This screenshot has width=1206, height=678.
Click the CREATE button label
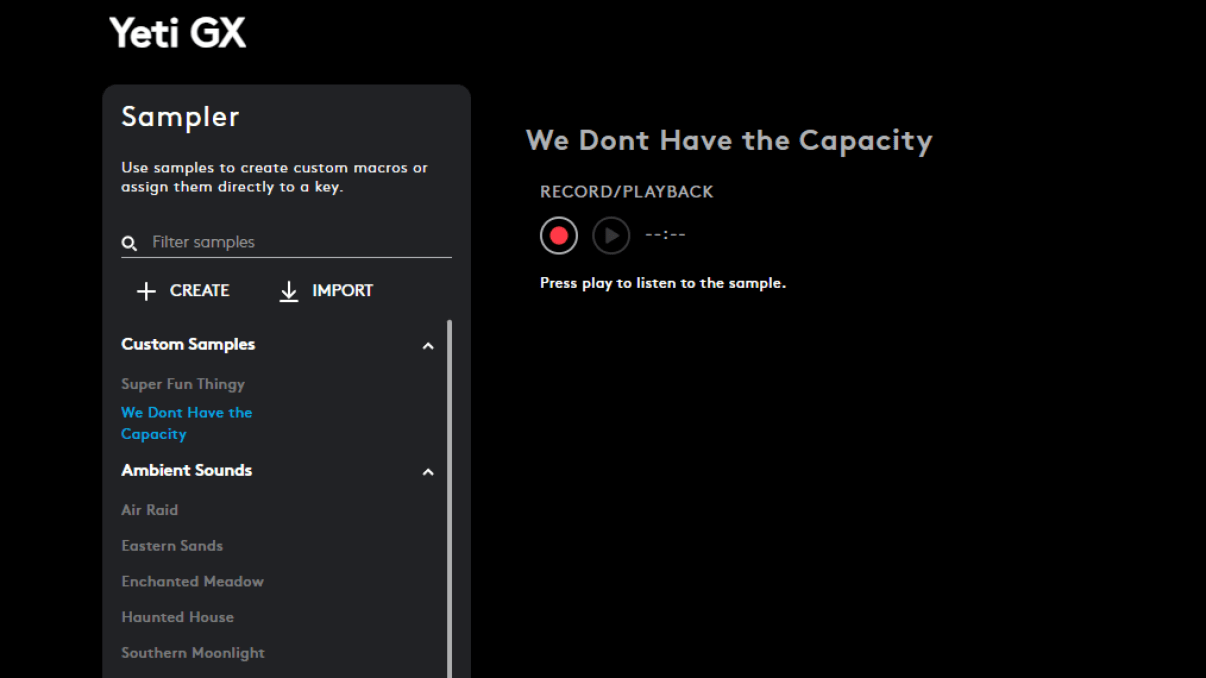pos(199,291)
